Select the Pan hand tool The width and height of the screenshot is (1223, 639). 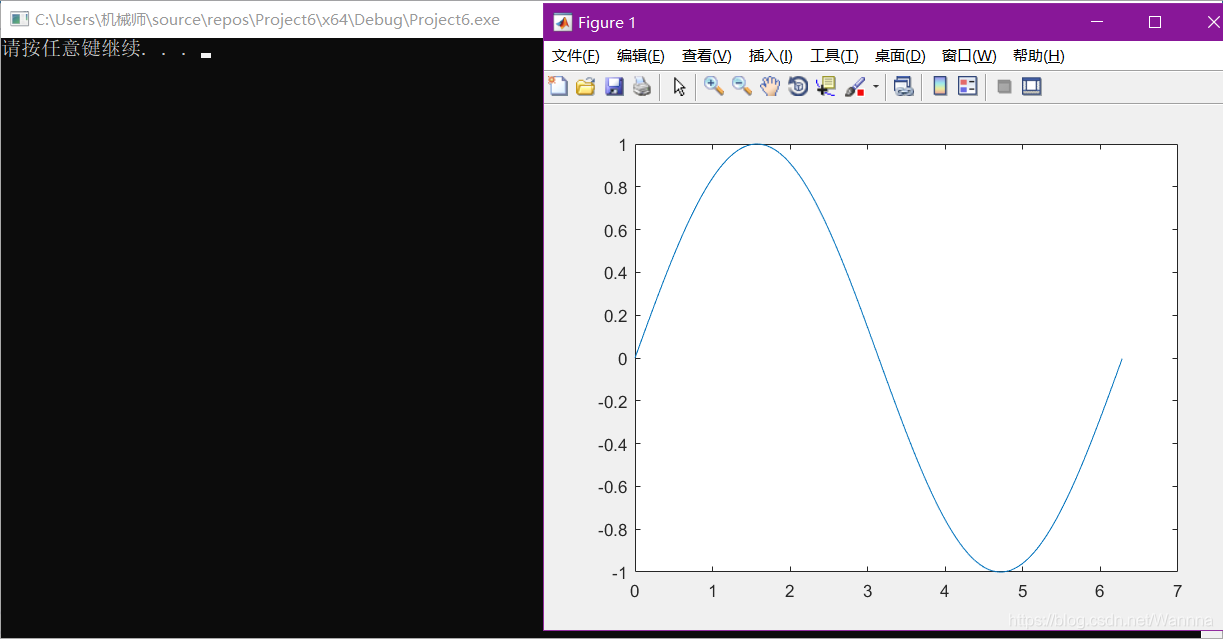(x=770, y=86)
